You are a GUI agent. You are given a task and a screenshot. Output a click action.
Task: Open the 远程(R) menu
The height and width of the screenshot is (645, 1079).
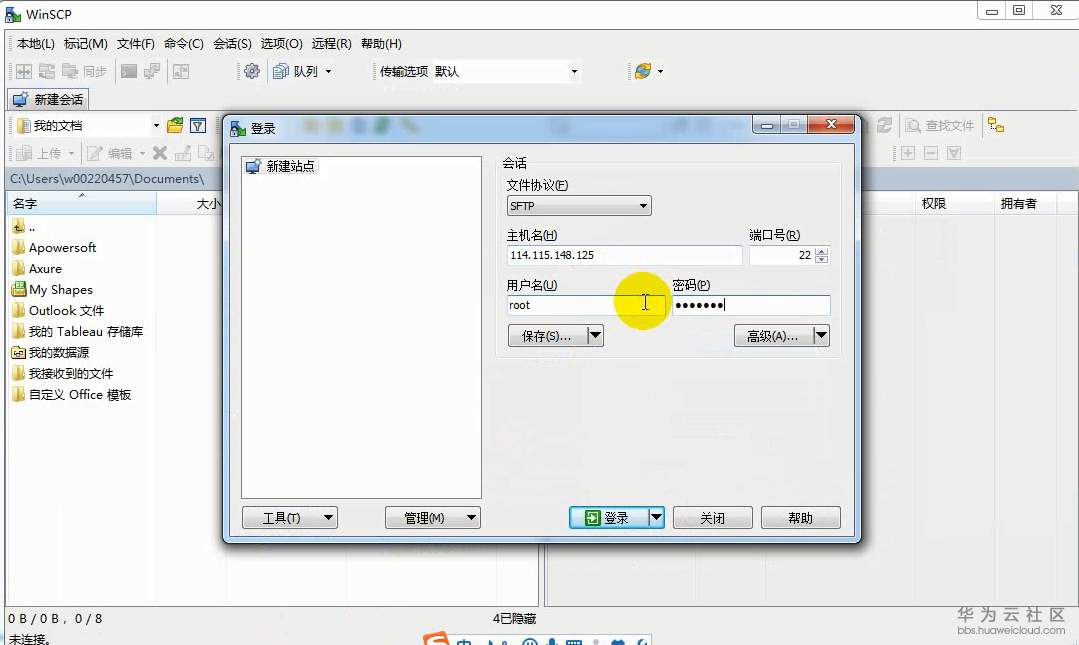tap(331, 44)
